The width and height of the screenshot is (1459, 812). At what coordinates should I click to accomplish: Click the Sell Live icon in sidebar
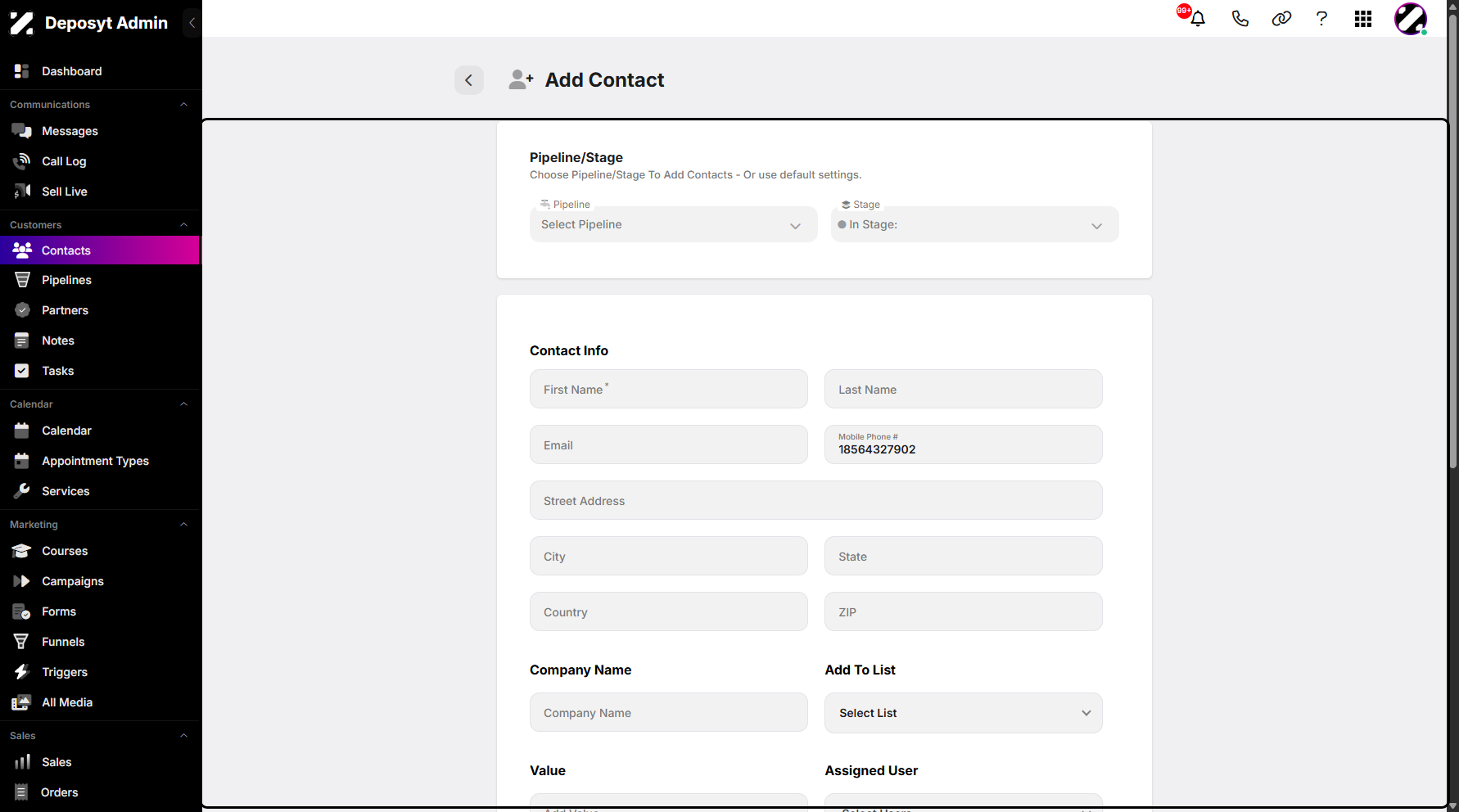point(22,192)
